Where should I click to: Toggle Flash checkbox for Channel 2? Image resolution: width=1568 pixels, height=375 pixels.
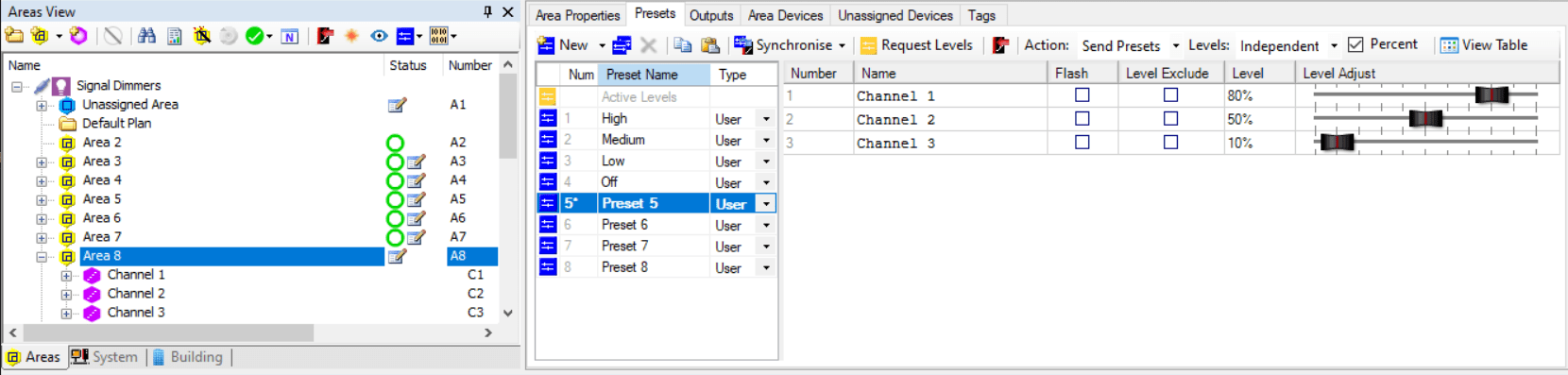[x=1082, y=119]
